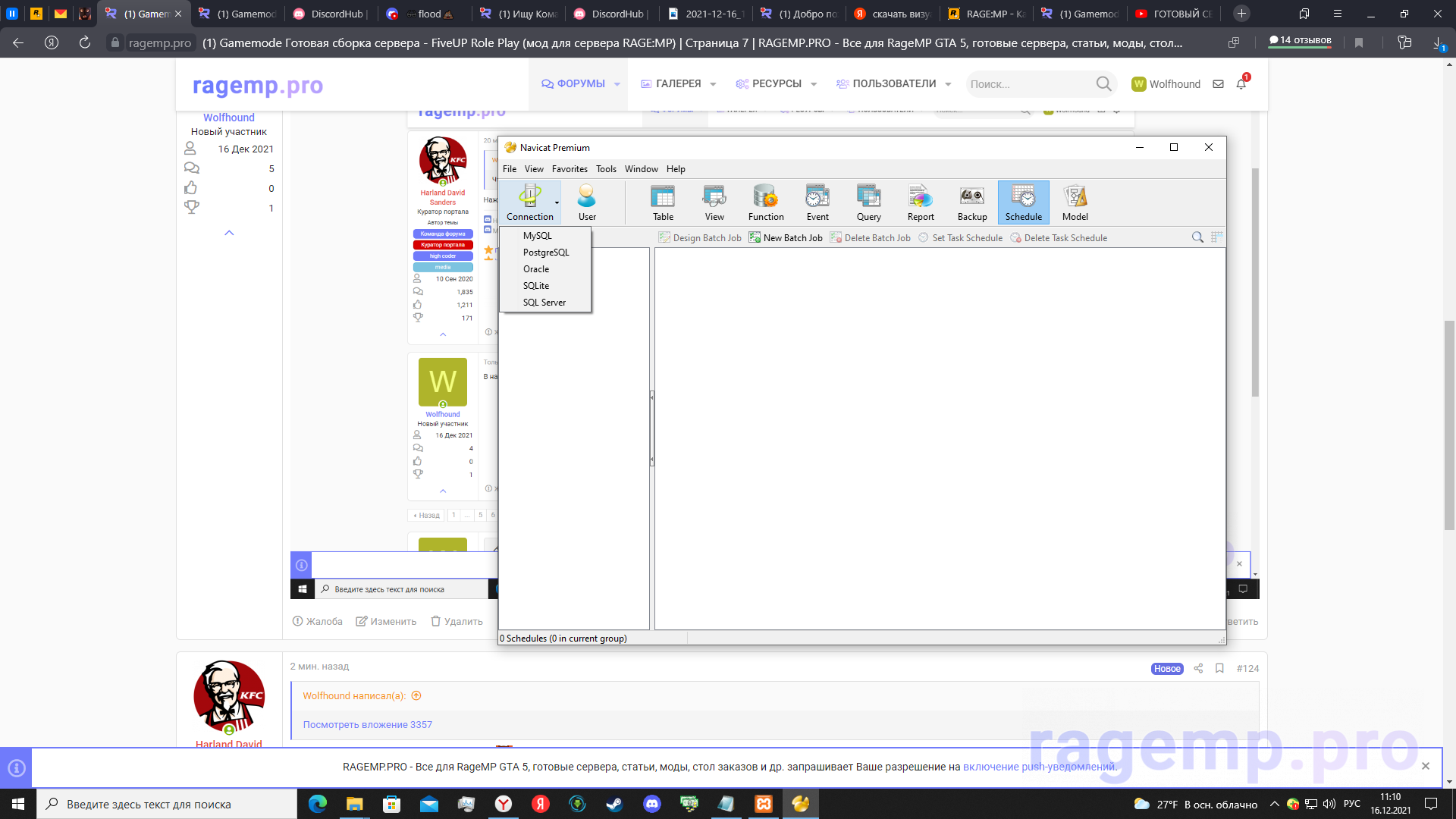Open the Navicat Window menu
This screenshot has width=1456, height=819.
(x=641, y=169)
